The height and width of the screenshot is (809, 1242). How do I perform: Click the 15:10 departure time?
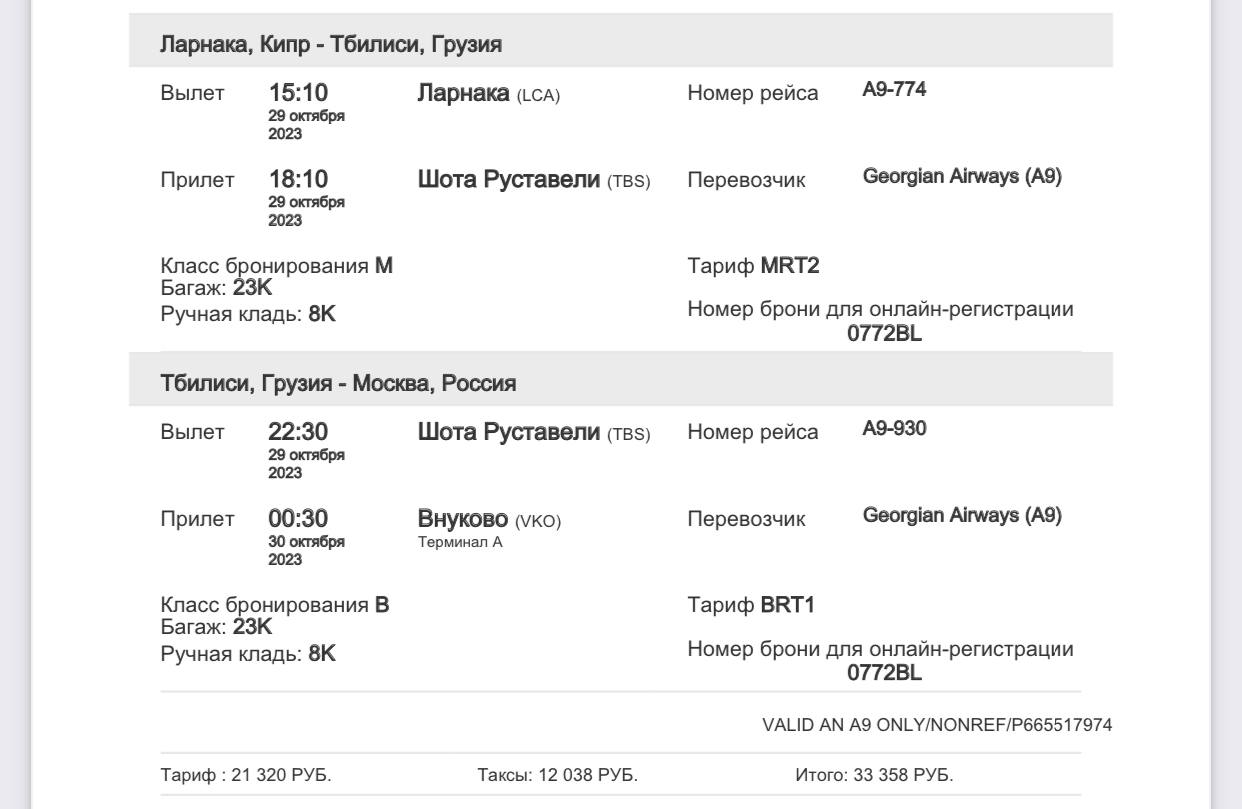coord(298,93)
